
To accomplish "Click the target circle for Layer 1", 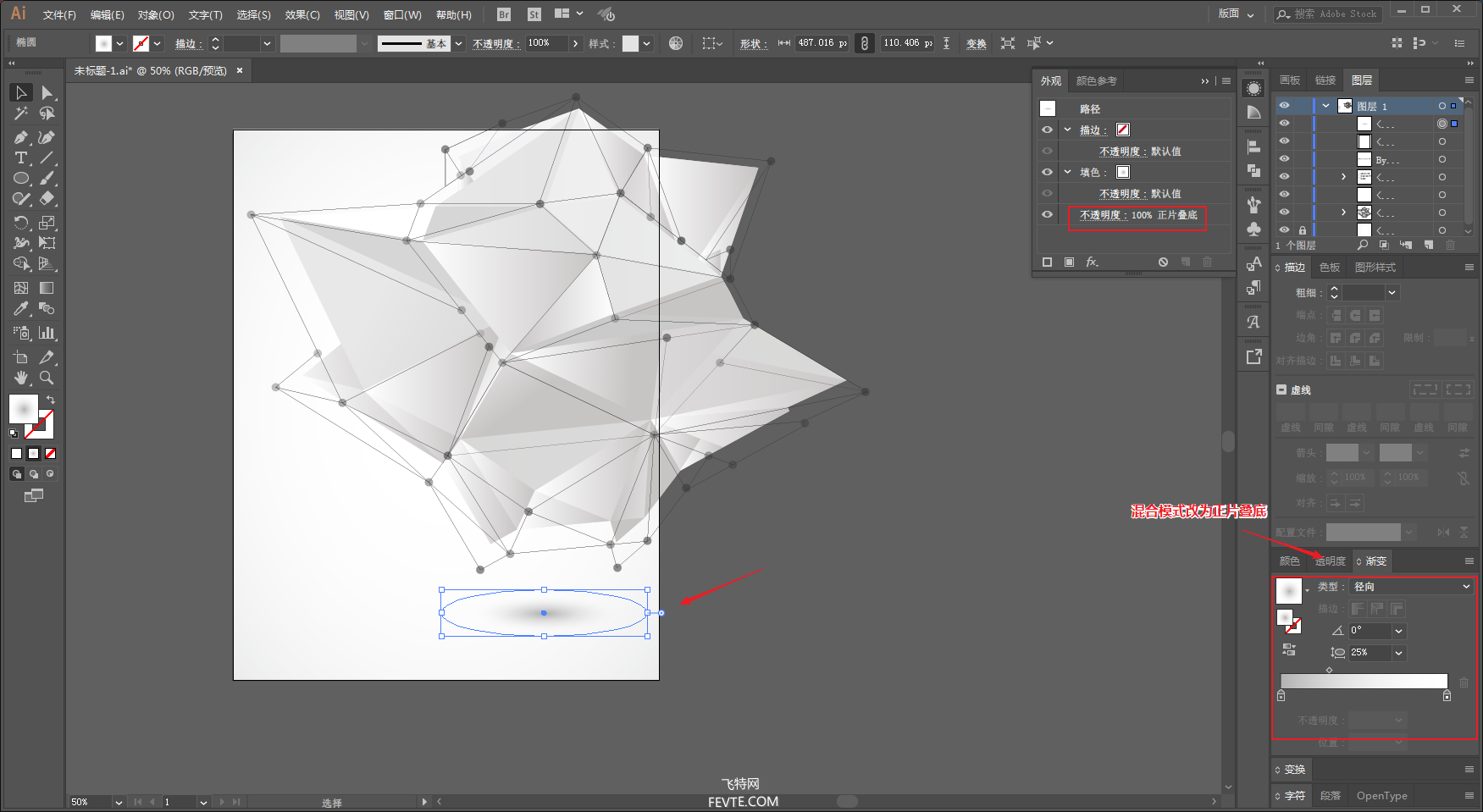I will [x=1442, y=106].
